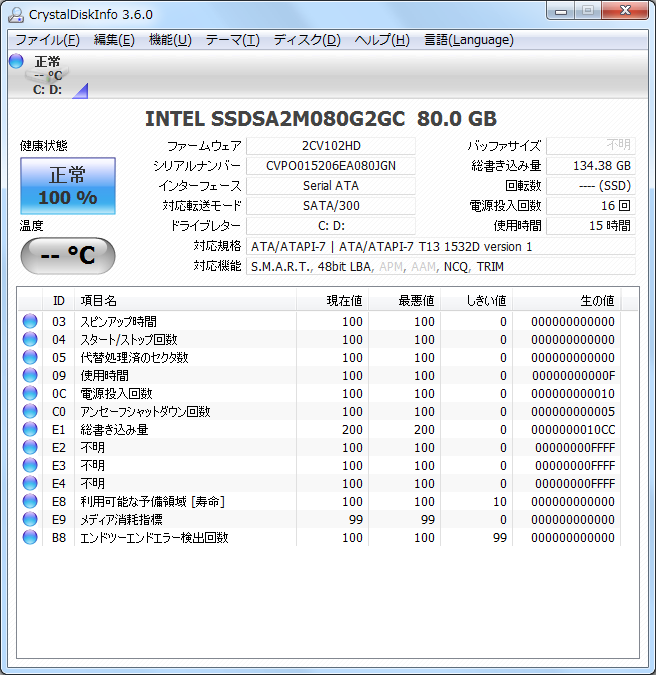
Task: Click the blue status orb for スピンアップ時間
Action: (x=30, y=321)
